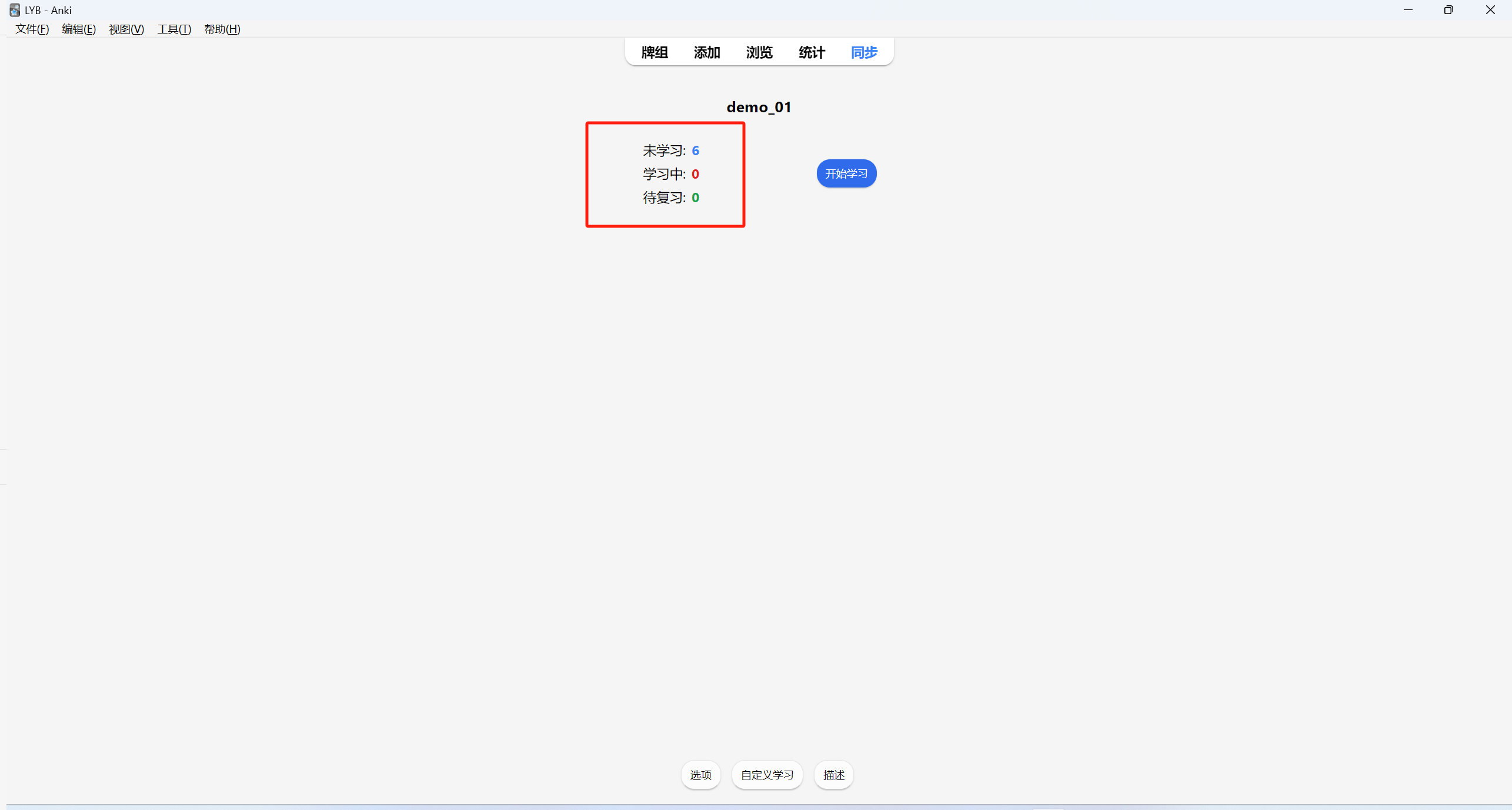
Task: Click 添加 to add a card
Action: coord(707,52)
